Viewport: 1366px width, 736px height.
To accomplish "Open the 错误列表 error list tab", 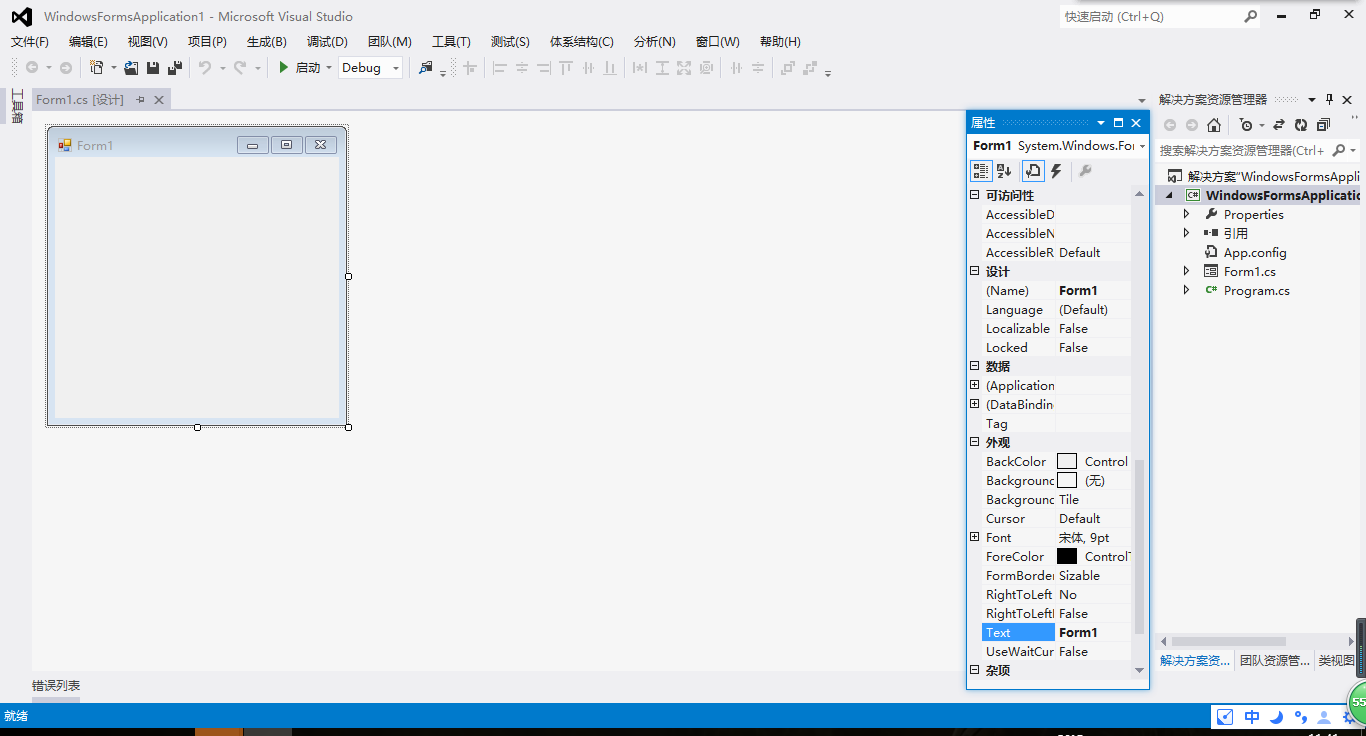I will [56, 686].
